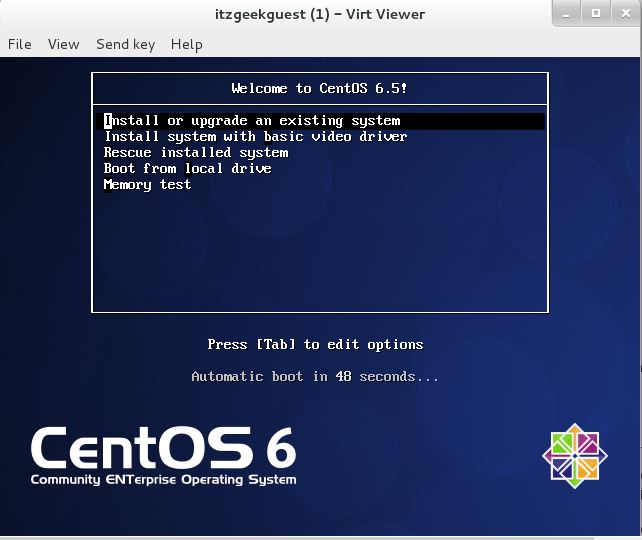Image resolution: width=642 pixels, height=540 pixels.
Task: Click the large 'CentOS 6' logo text
Action: point(163,448)
